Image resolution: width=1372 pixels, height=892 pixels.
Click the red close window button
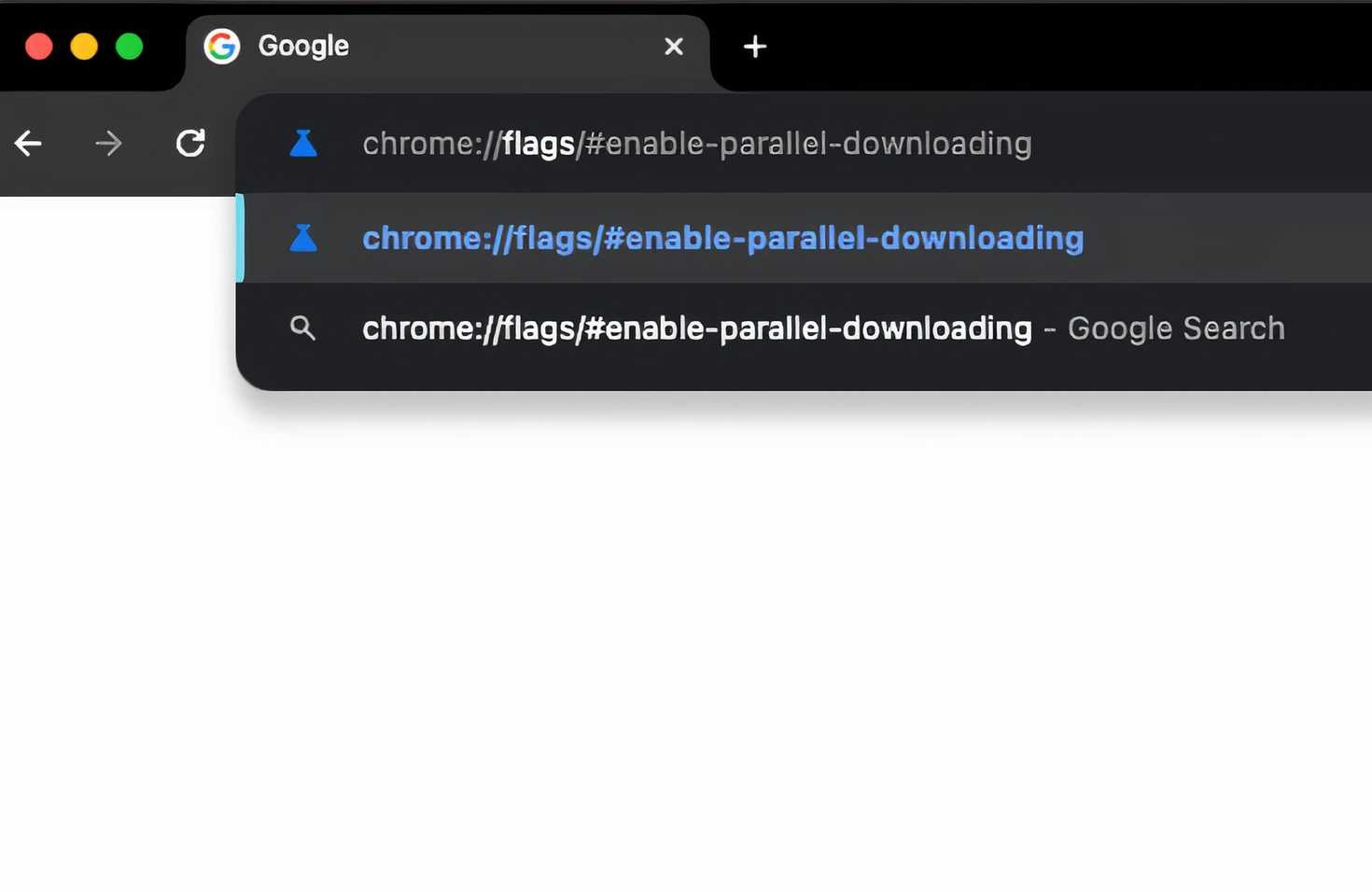tap(39, 47)
